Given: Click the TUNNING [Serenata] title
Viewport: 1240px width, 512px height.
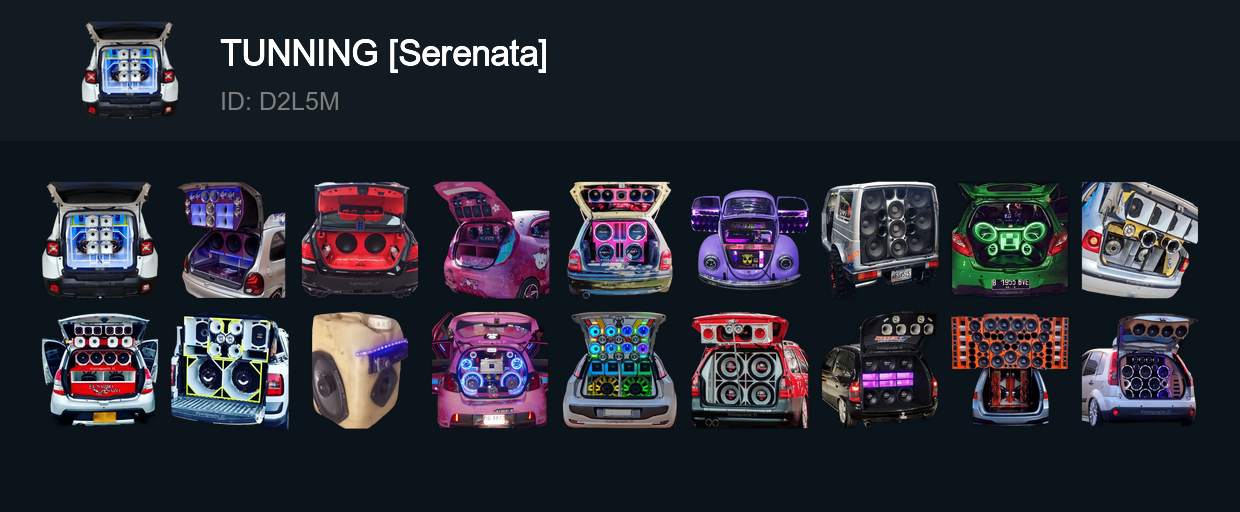Looking at the screenshot, I should [384, 53].
